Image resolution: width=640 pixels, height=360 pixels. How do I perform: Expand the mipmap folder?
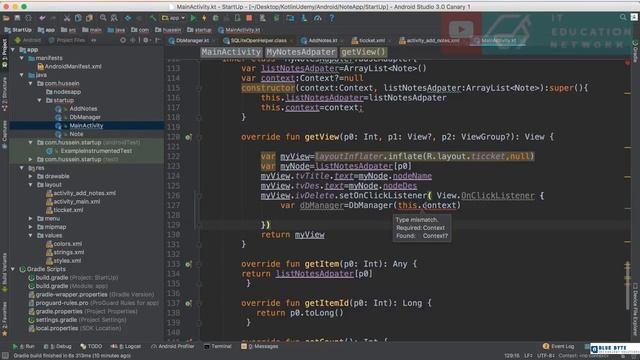point(31,227)
